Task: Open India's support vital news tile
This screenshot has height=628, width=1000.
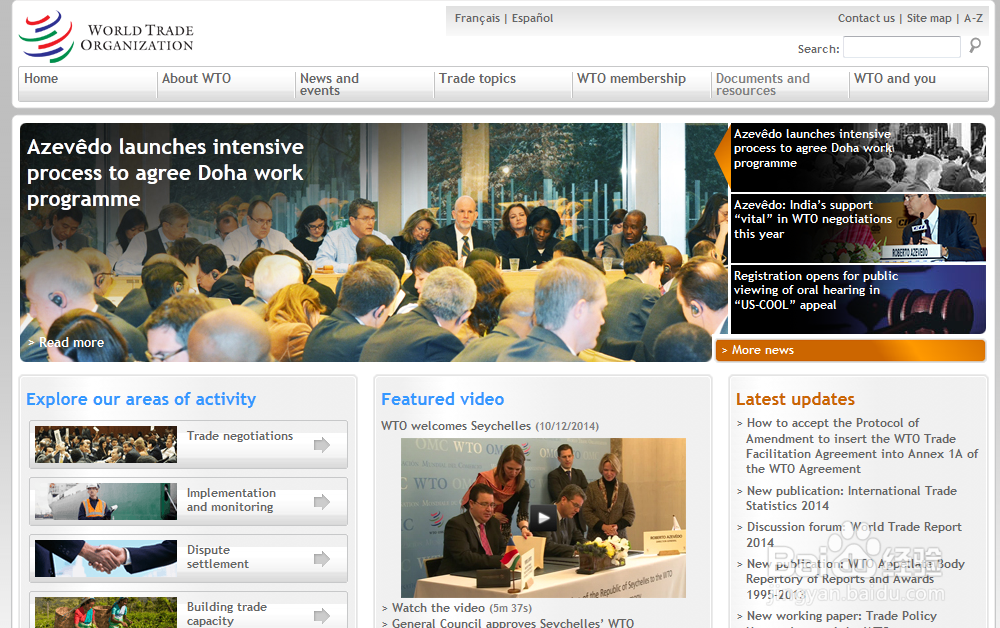Action: click(x=858, y=228)
